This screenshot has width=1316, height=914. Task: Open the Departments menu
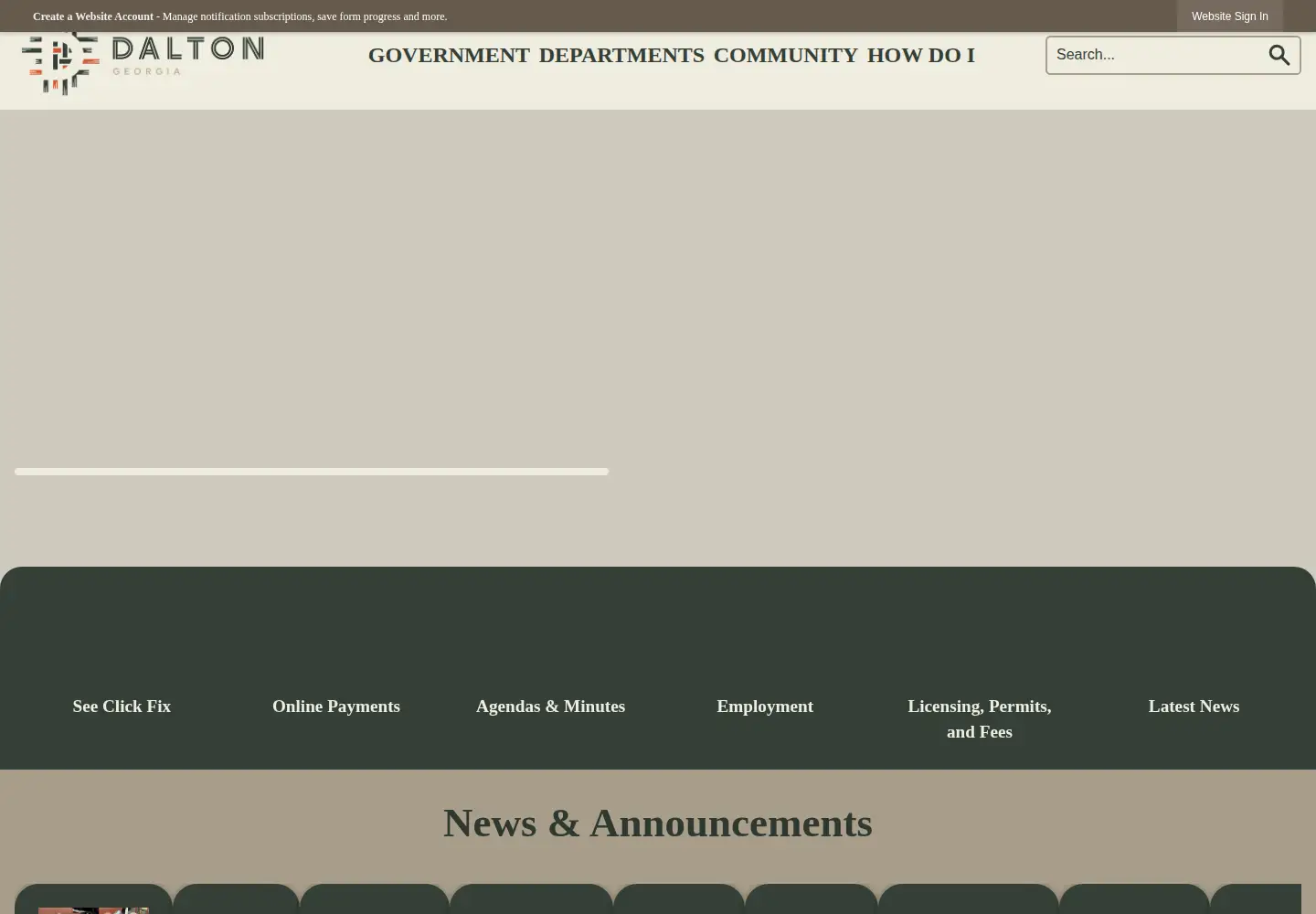621,55
